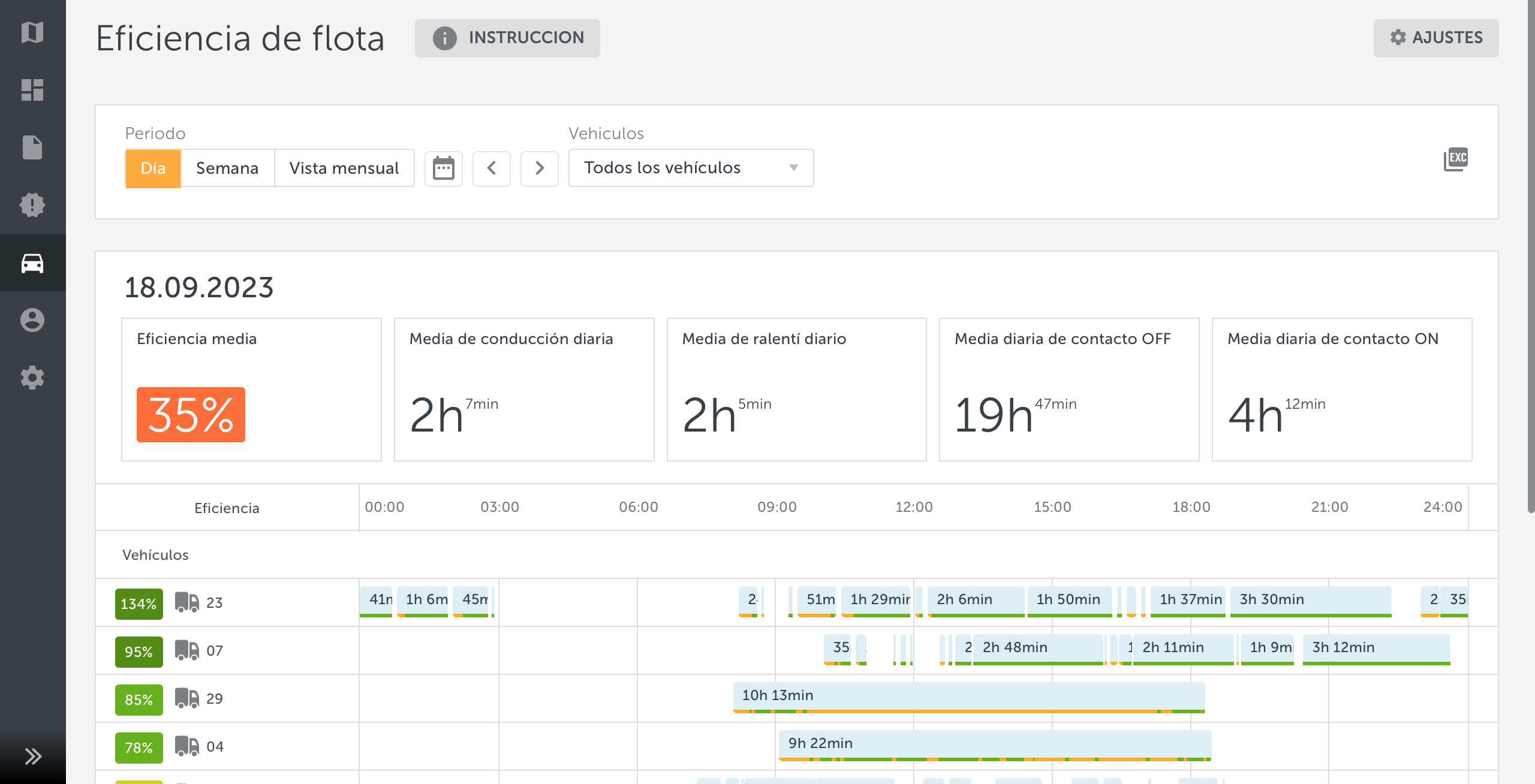Click the 12:00 time axis label

pyautogui.click(x=914, y=507)
